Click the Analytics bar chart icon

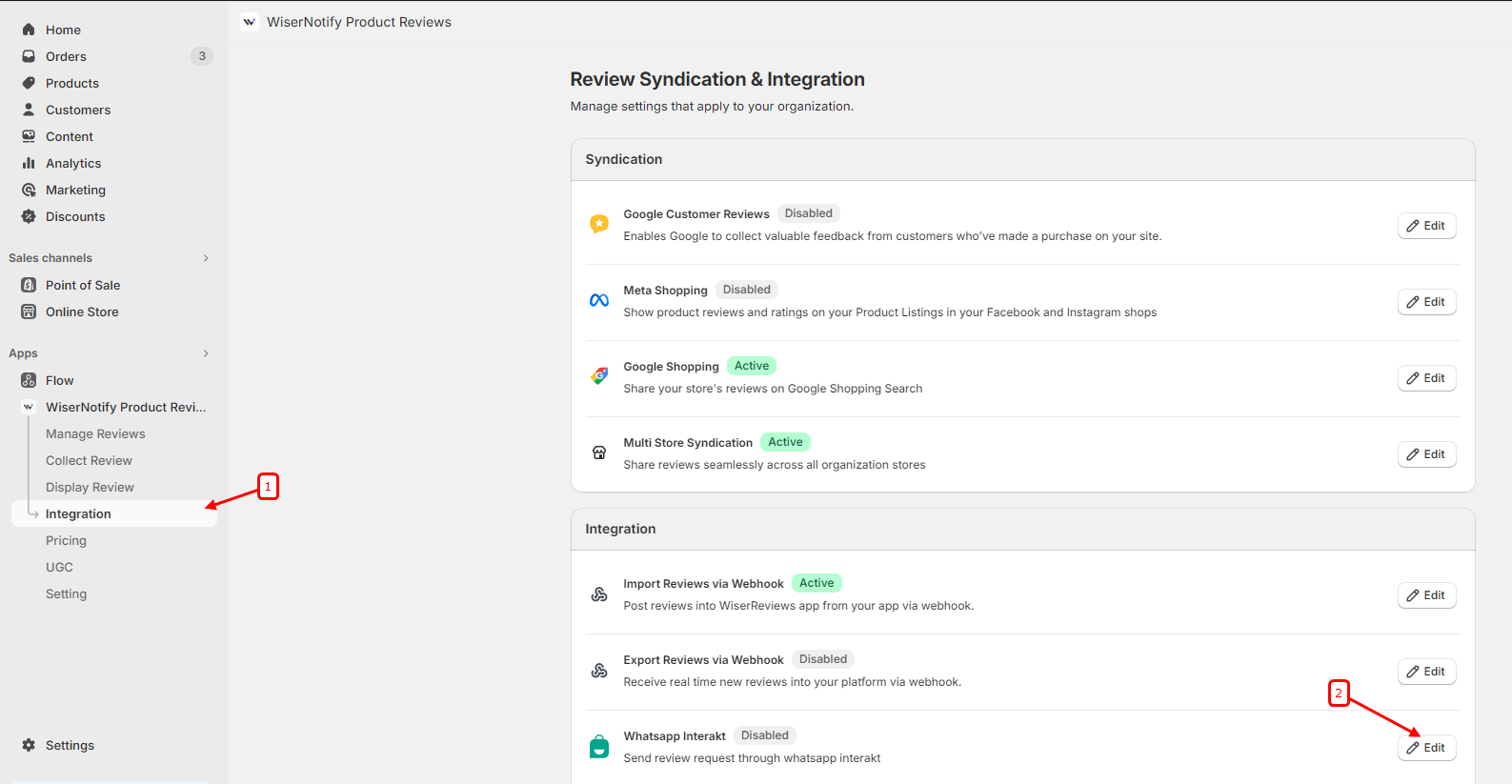pos(29,163)
